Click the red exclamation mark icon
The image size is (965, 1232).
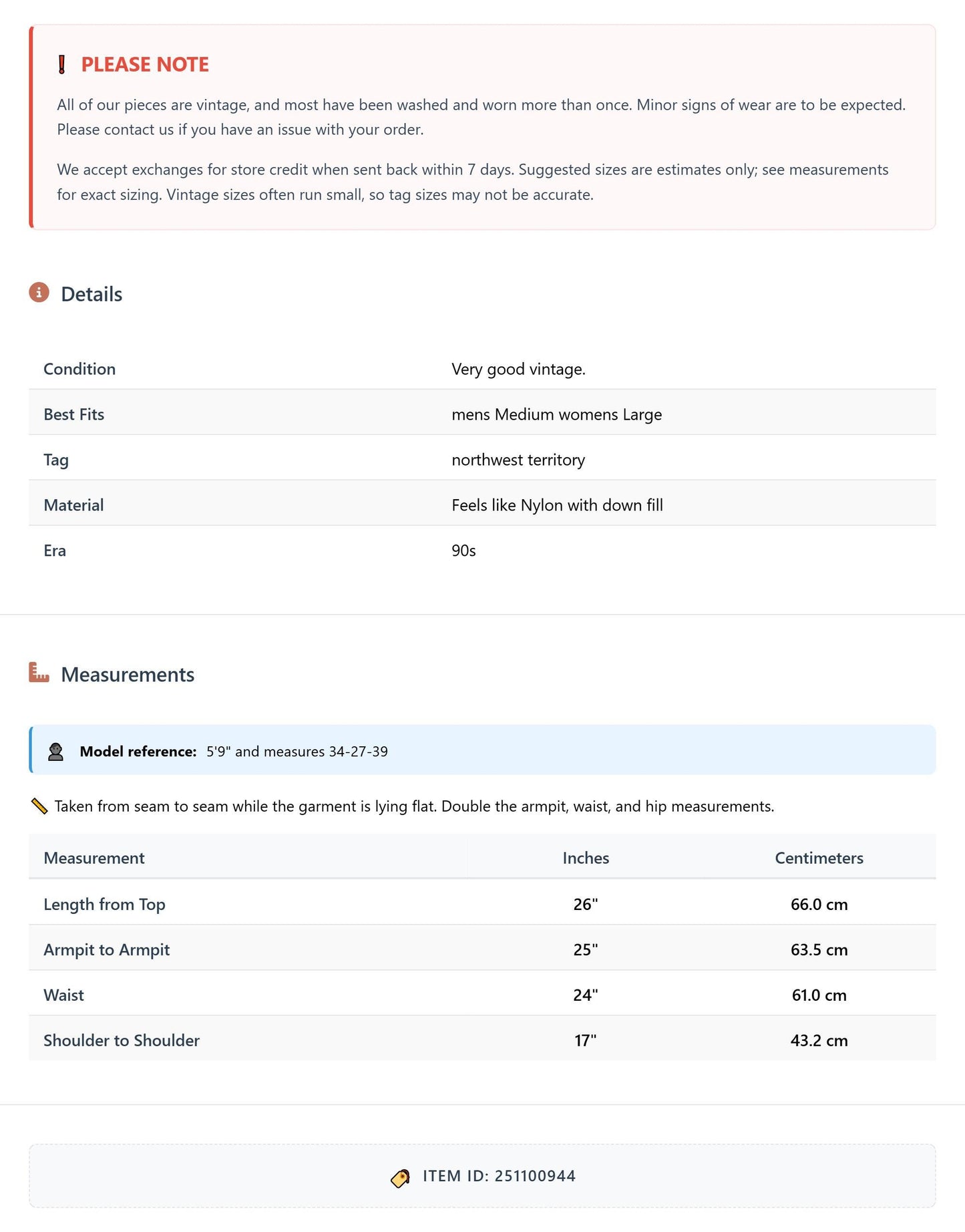(x=61, y=65)
